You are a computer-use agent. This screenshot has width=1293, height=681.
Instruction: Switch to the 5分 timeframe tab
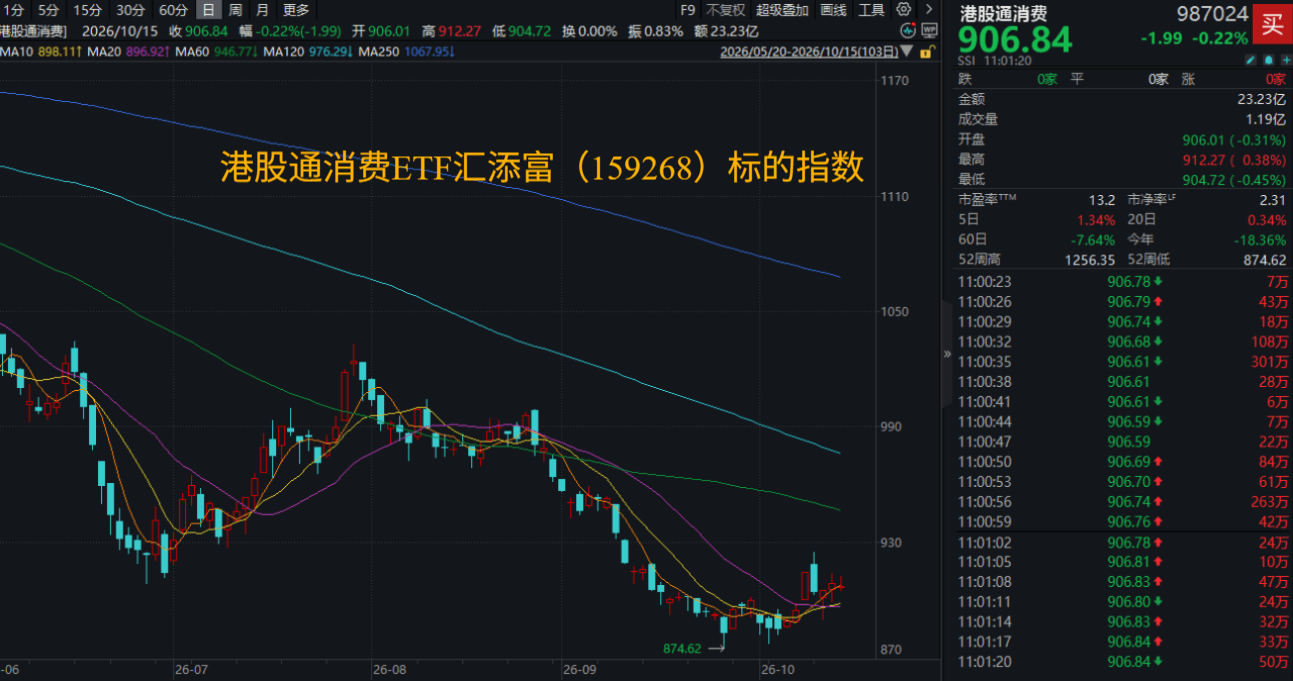pyautogui.click(x=48, y=10)
